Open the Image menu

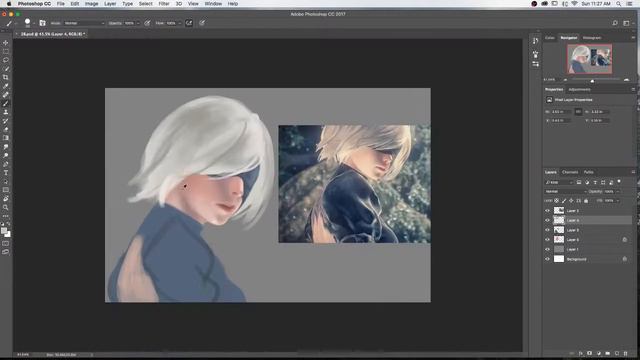click(91, 4)
